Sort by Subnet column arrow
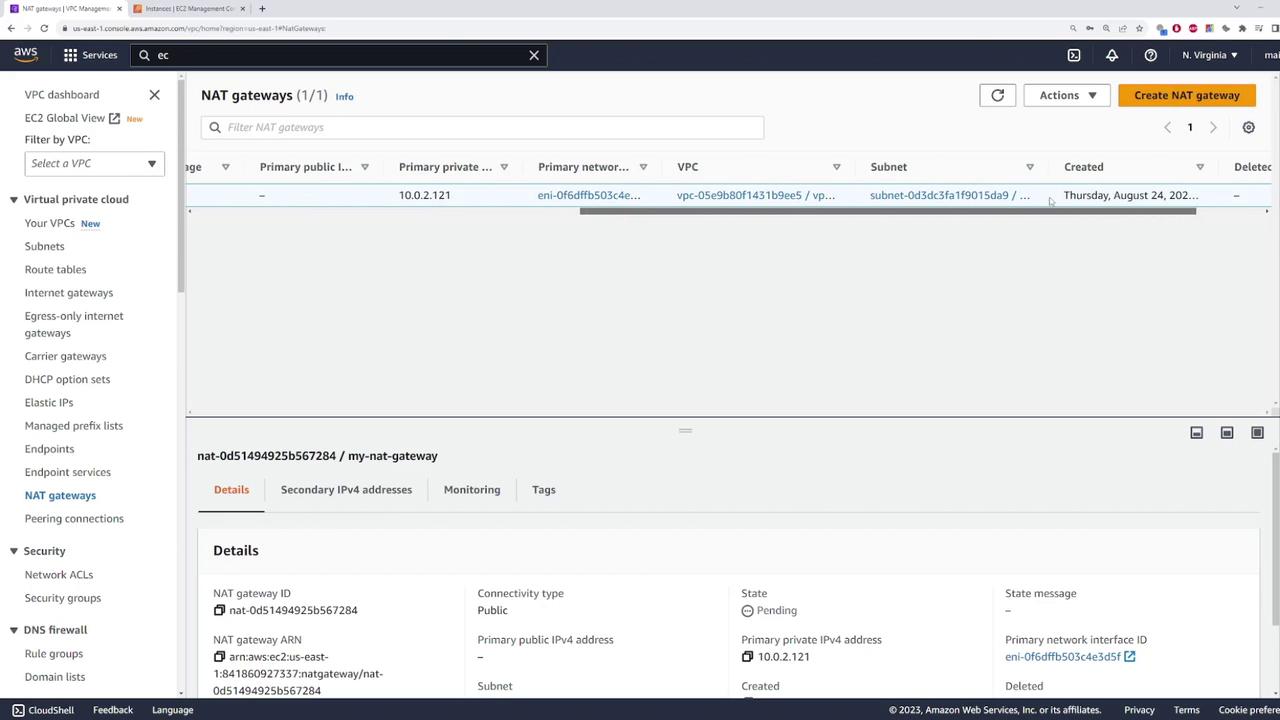This screenshot has height=720, width=1280. coord(1030,167)
